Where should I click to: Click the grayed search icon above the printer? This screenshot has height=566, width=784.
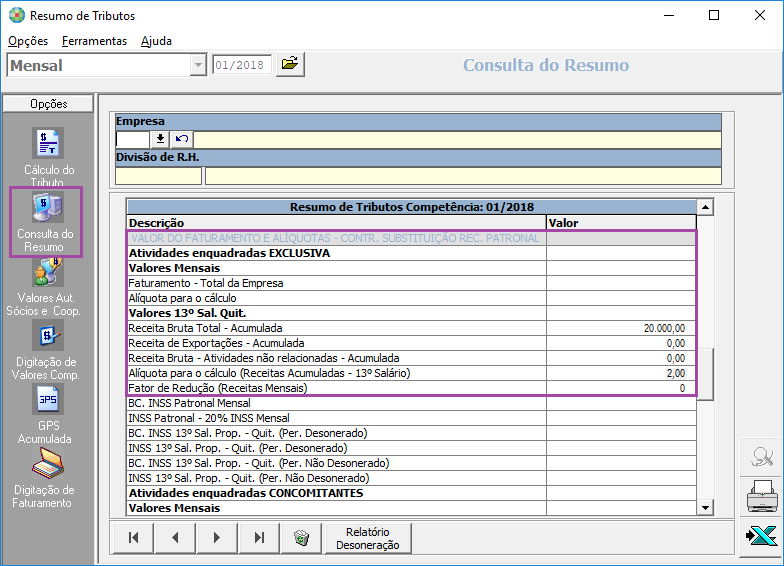click(762, 456)
